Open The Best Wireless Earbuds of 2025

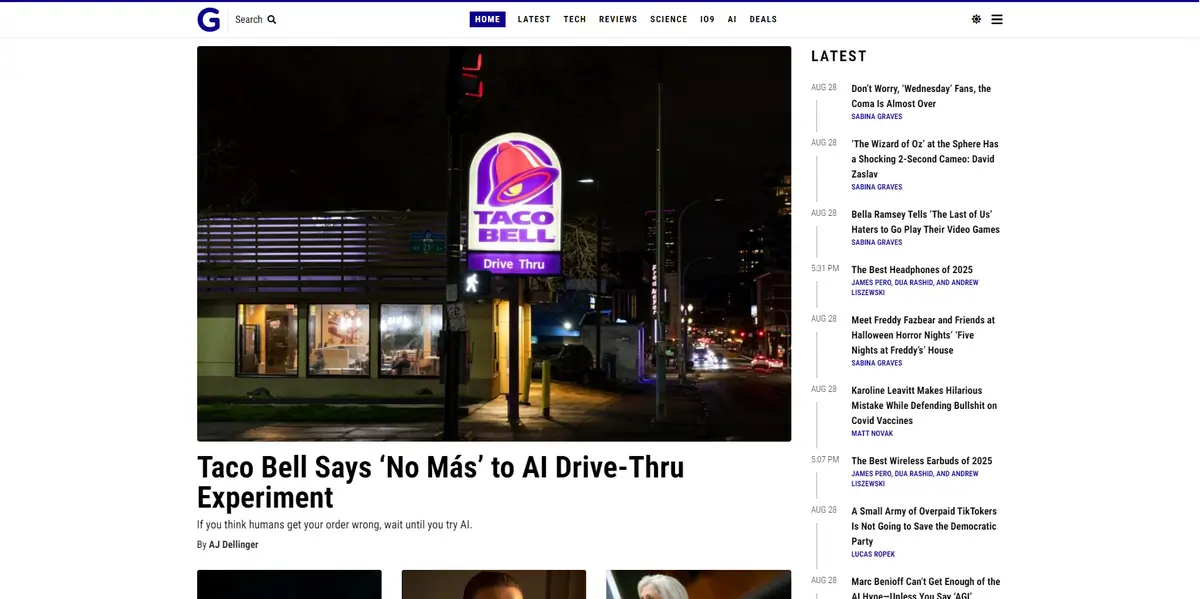click(922, 461)
